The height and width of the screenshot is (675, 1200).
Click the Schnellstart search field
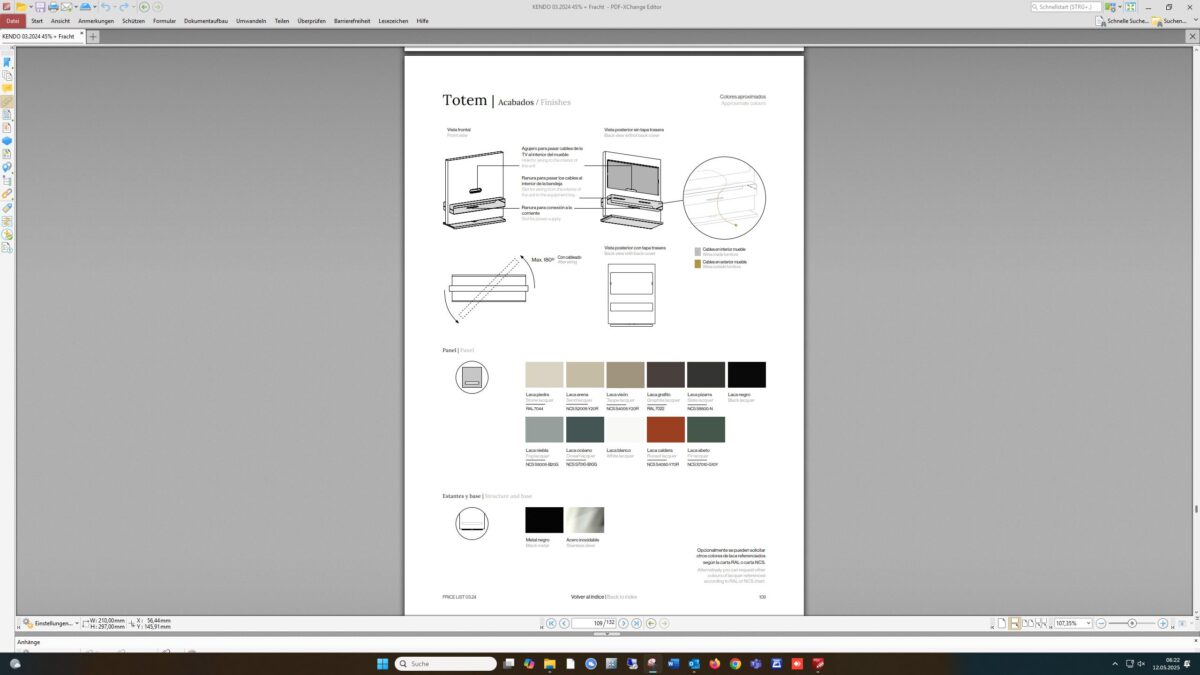tap(1066, 7)
